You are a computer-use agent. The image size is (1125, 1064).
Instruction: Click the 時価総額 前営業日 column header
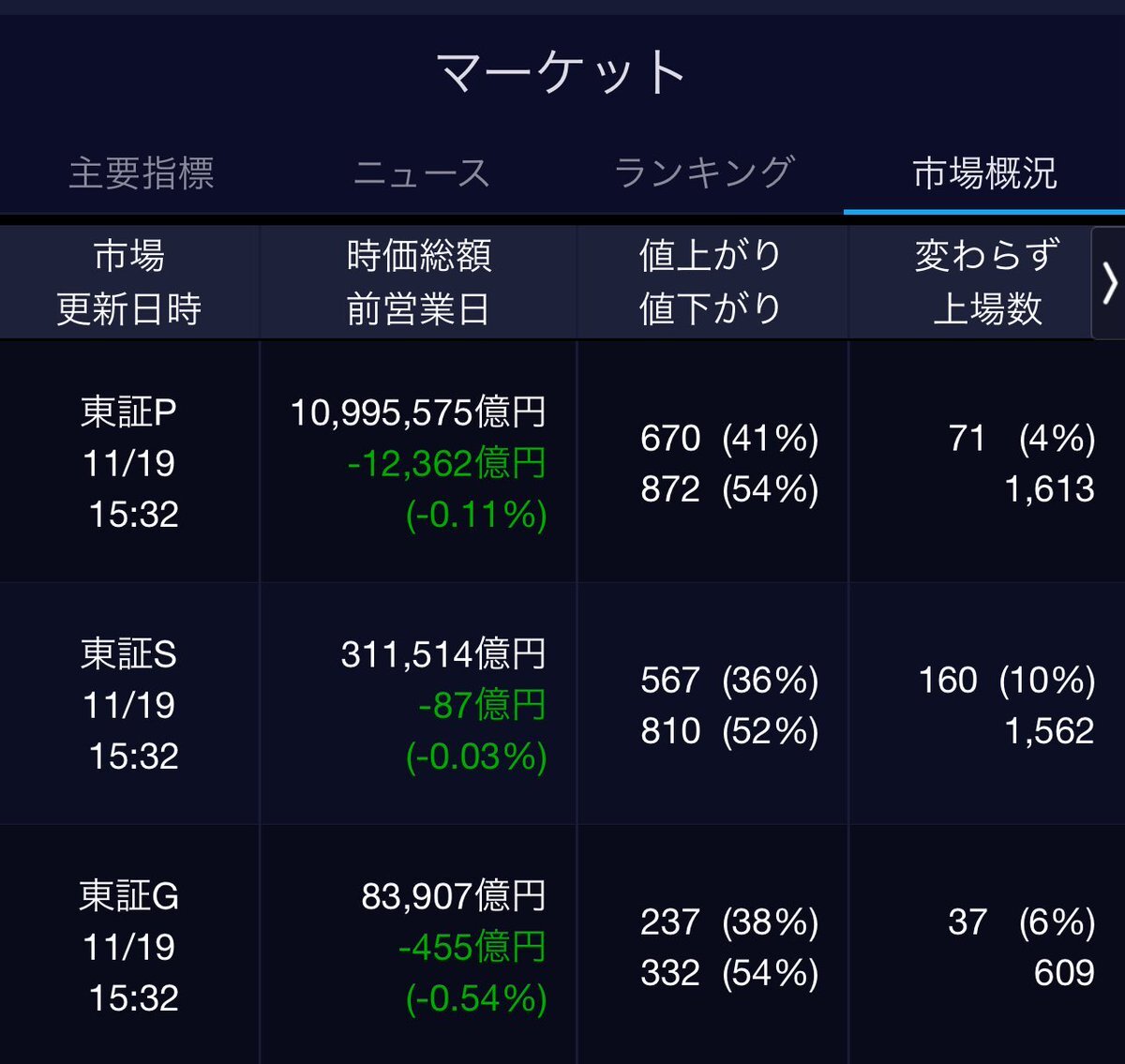click(x=418, y=282)
